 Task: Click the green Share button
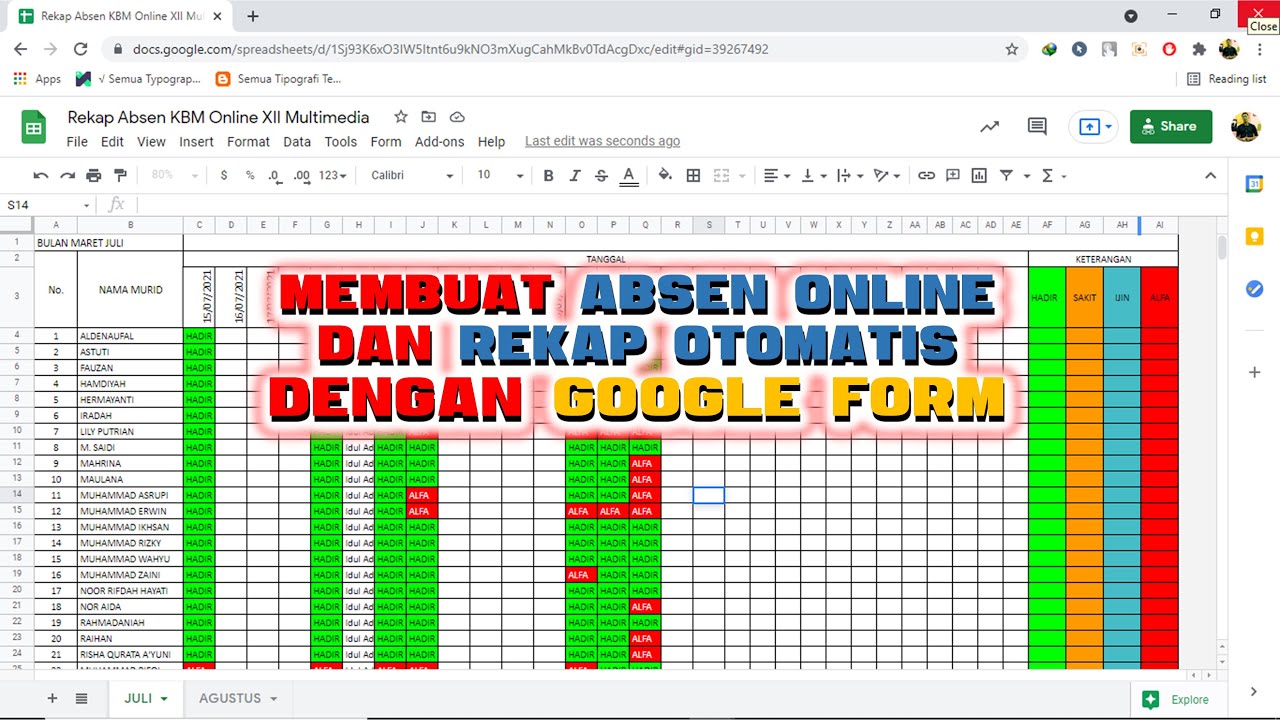(x=1171, y=126)
